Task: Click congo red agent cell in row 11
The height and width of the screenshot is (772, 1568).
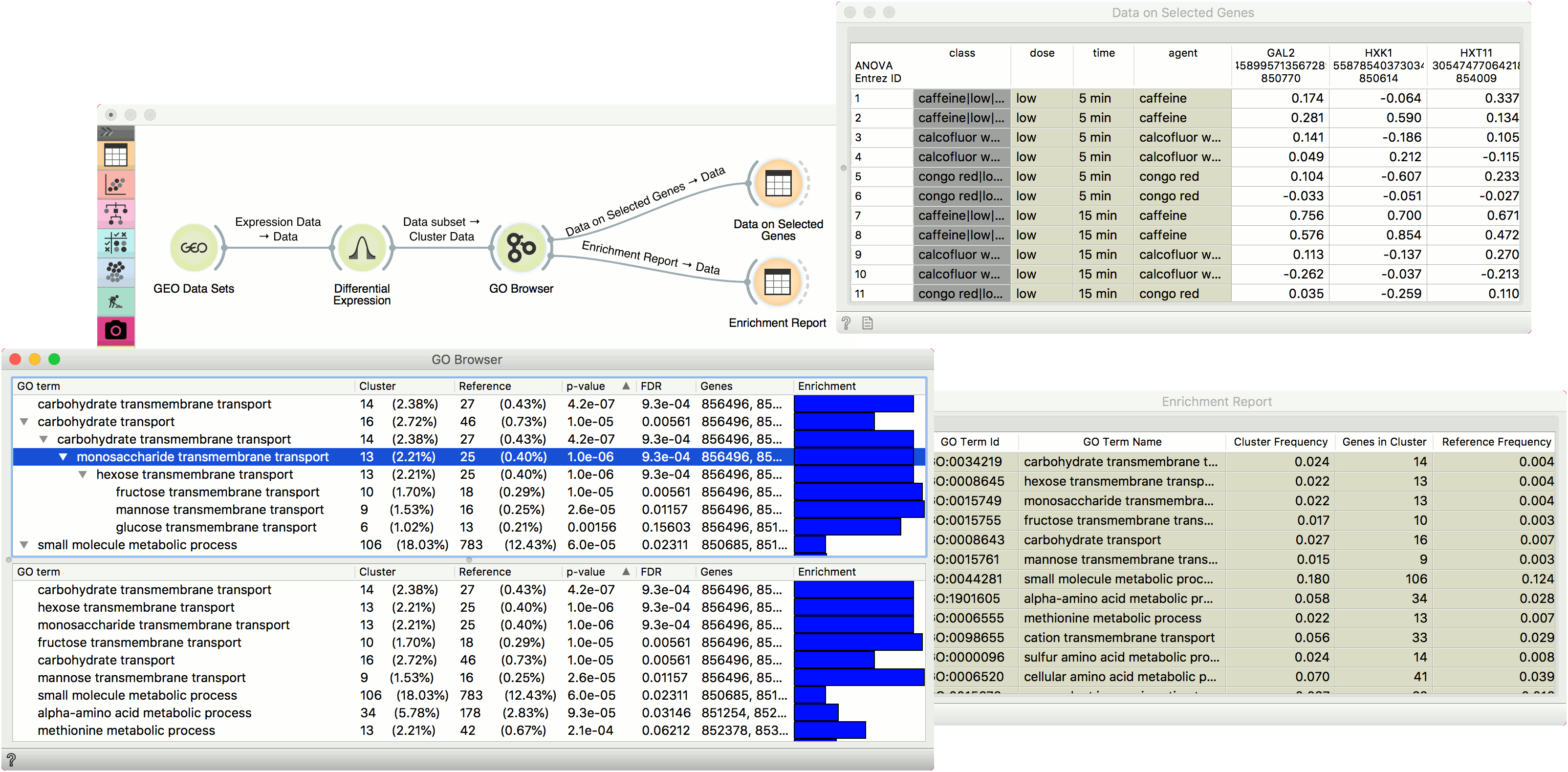Action: tap(1182, 294)
